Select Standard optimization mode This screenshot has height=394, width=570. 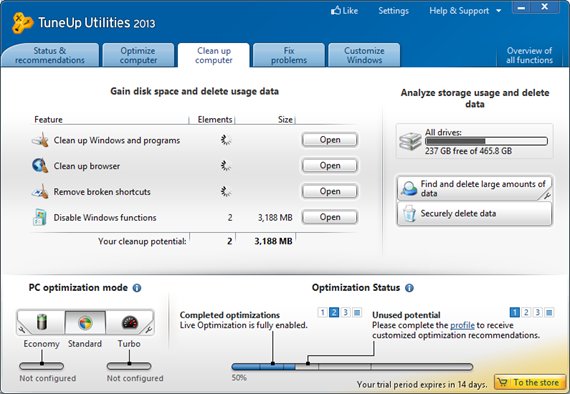click(85, 322)
